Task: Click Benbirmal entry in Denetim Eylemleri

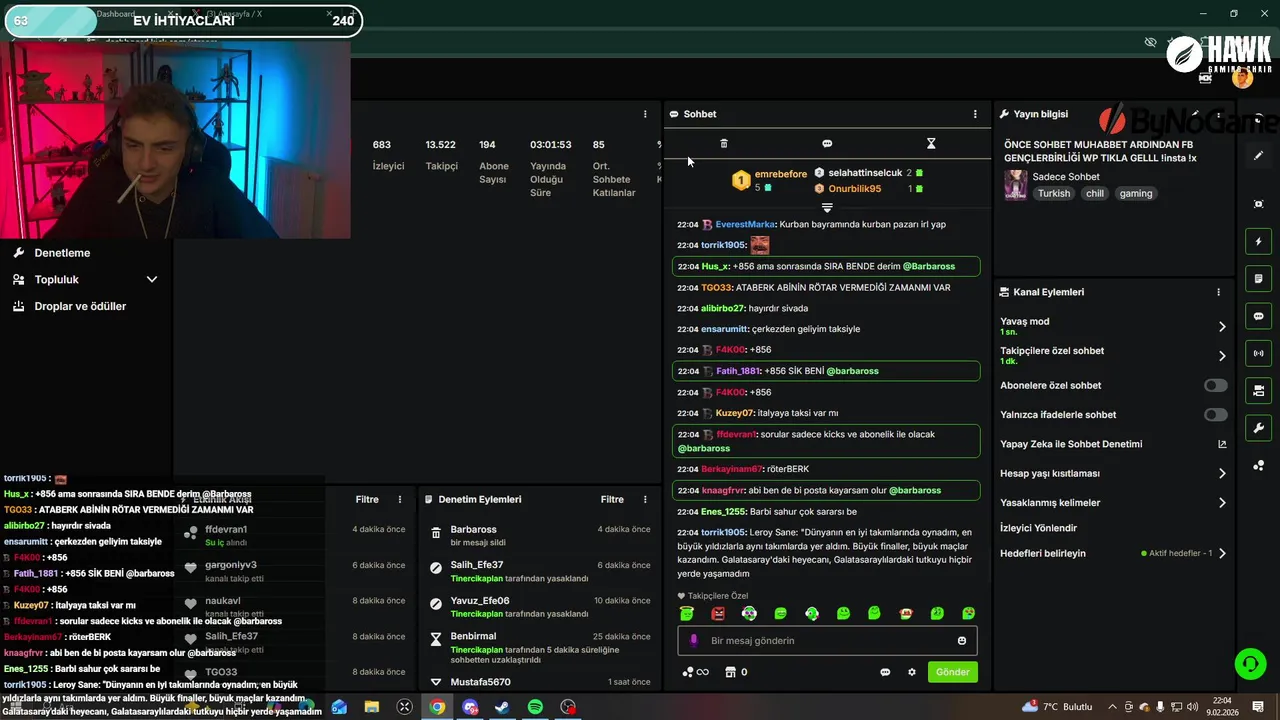Action: [x=473, y=636]
